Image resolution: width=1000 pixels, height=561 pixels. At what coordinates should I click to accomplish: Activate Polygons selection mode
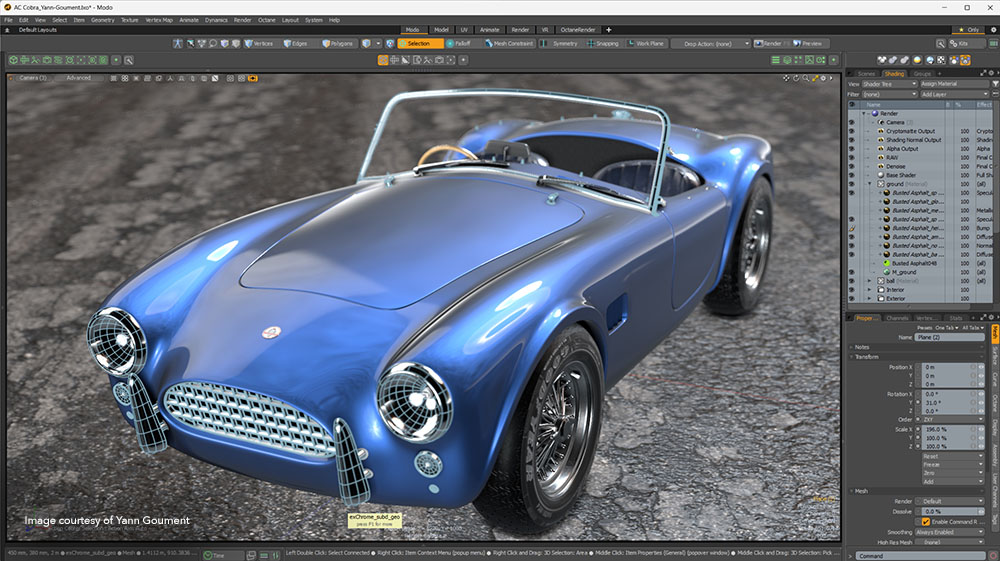340,44
